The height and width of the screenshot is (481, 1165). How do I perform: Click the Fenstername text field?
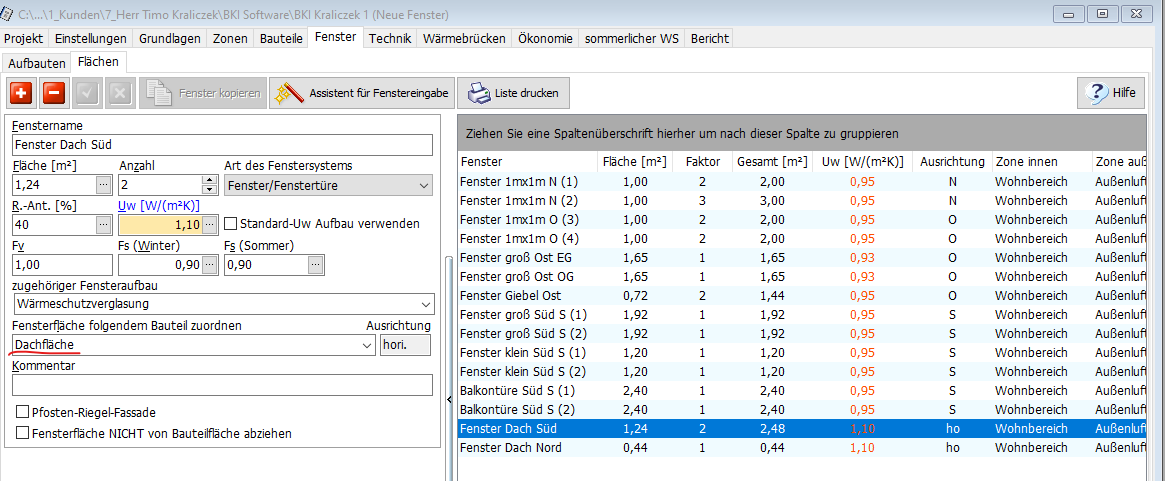coord(222,145)
